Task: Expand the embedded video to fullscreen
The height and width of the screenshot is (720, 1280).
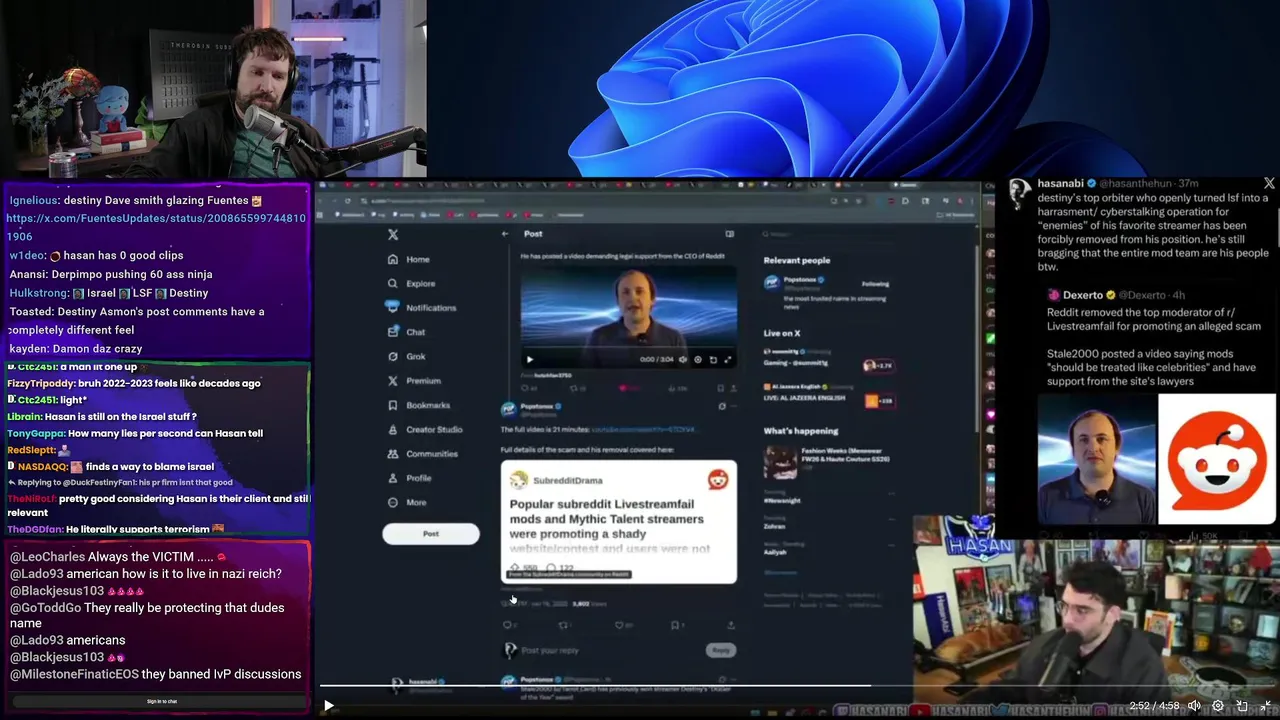Action: pos(727,360)
